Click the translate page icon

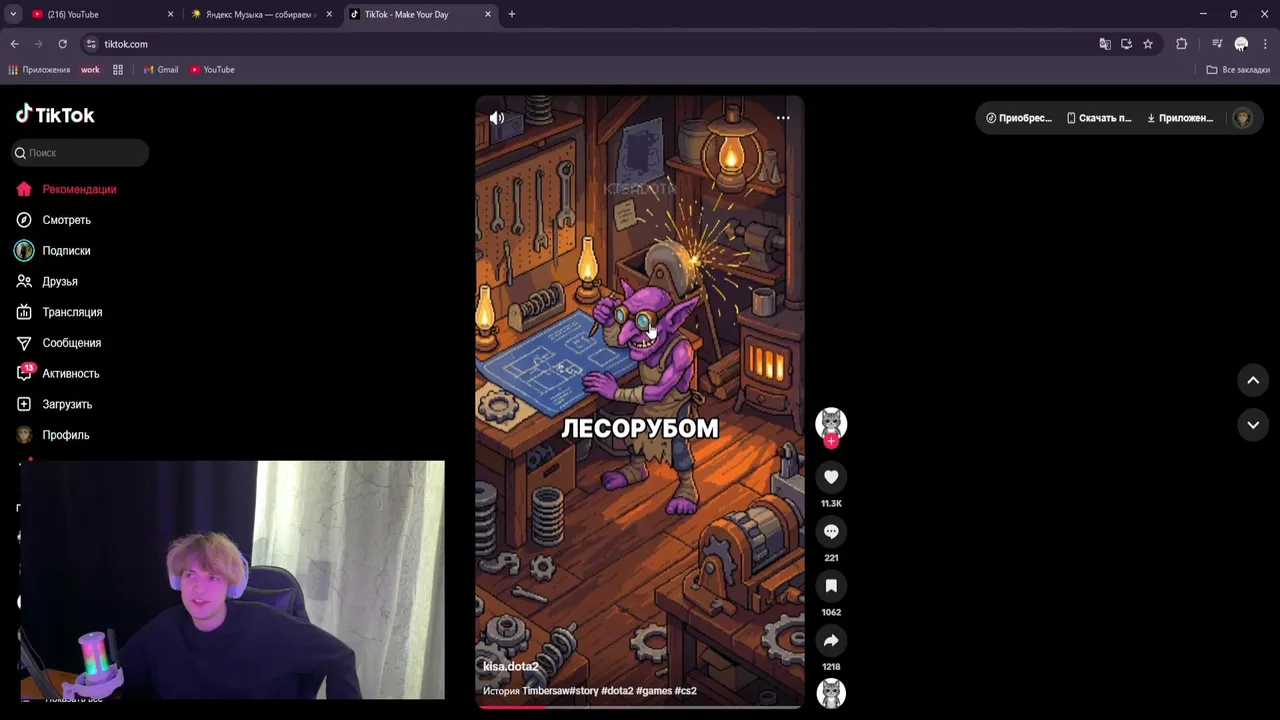pos(1105,44)
